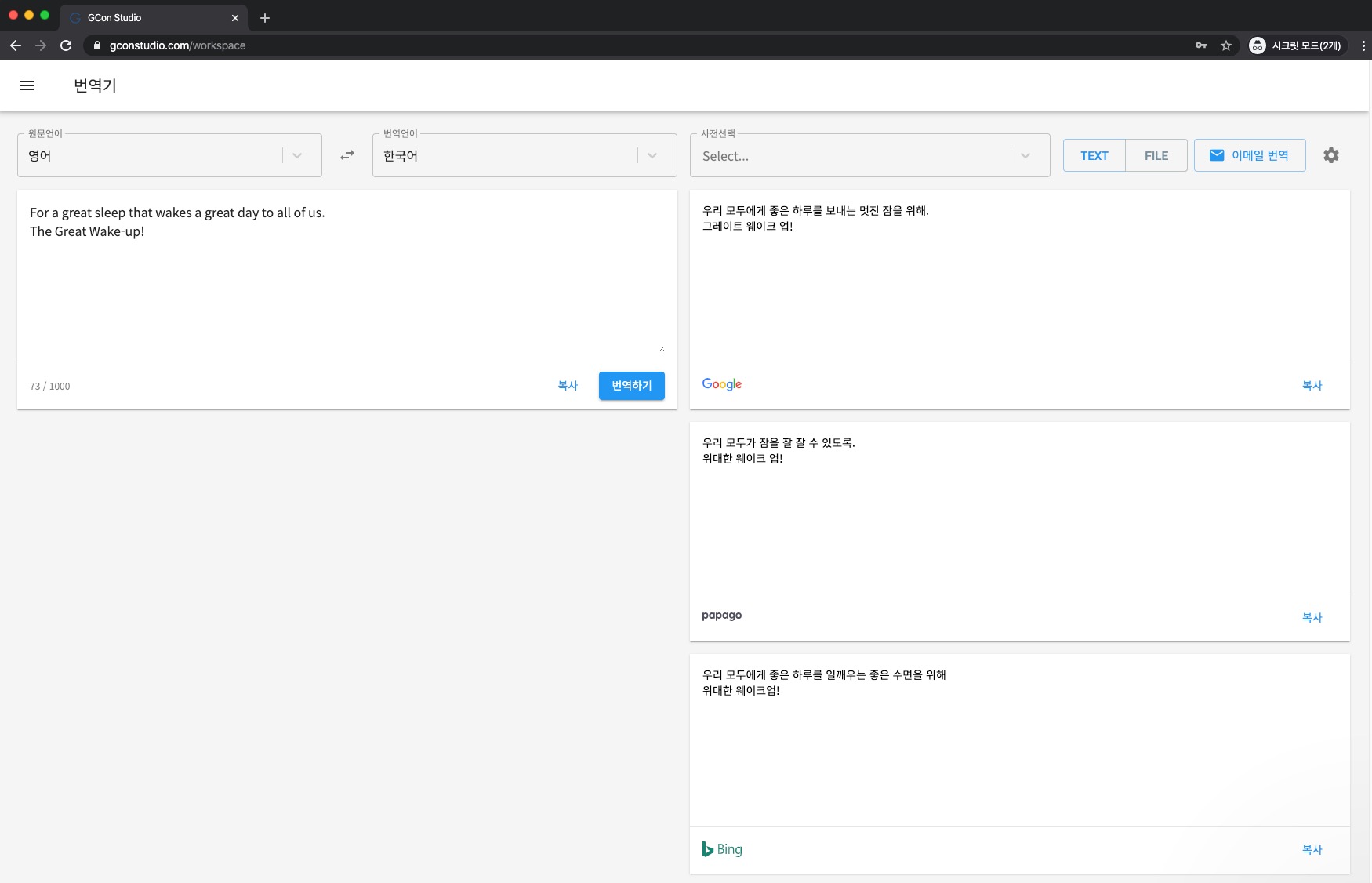The height and width of the screenshot is (883, 1372).
Task: Click the email envelope icon
Action: click(x=1217, y=155)
